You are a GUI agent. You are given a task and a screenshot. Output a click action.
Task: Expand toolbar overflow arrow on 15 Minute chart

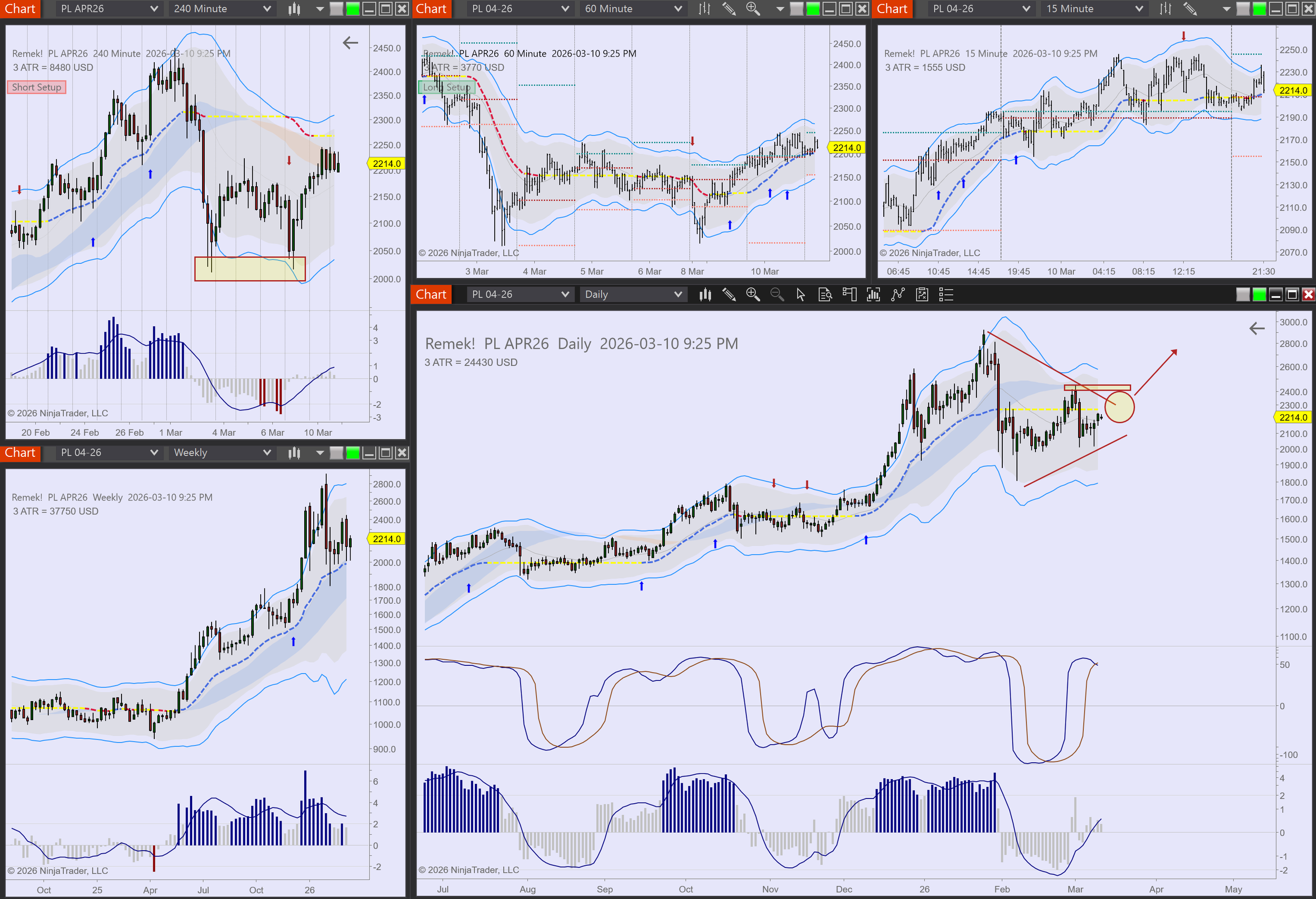(x=1227, y=8)
